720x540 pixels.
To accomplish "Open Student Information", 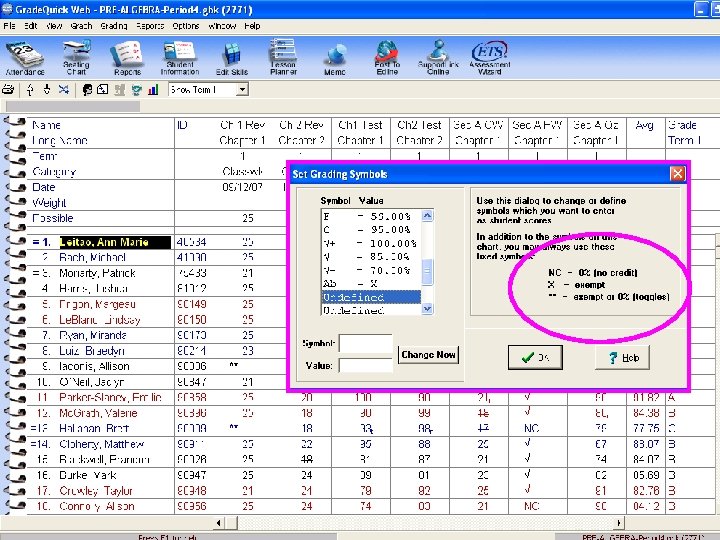I will pyautogui.click(x=180, y=58).
